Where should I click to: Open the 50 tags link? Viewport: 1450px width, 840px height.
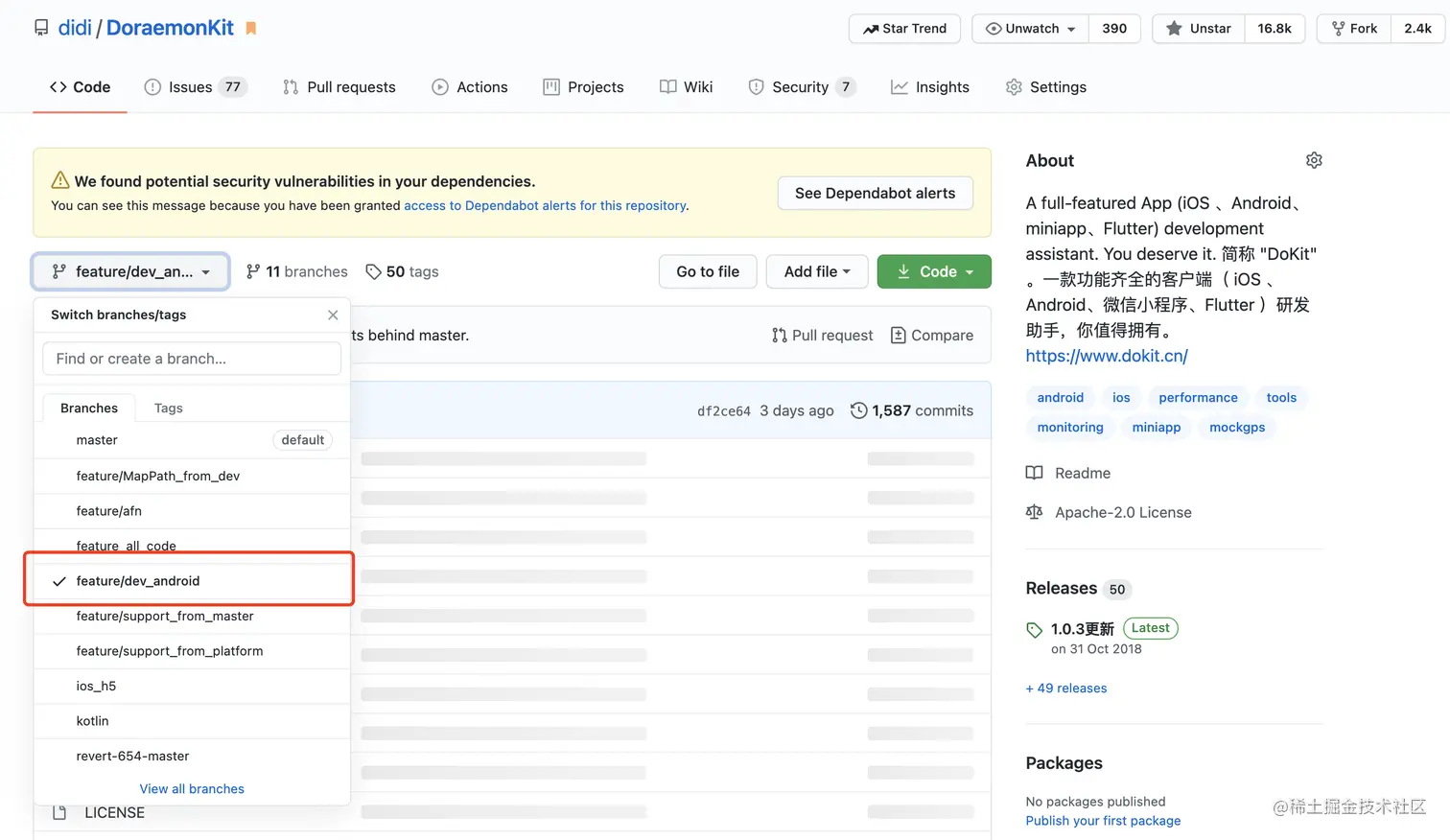click(402, 272)
